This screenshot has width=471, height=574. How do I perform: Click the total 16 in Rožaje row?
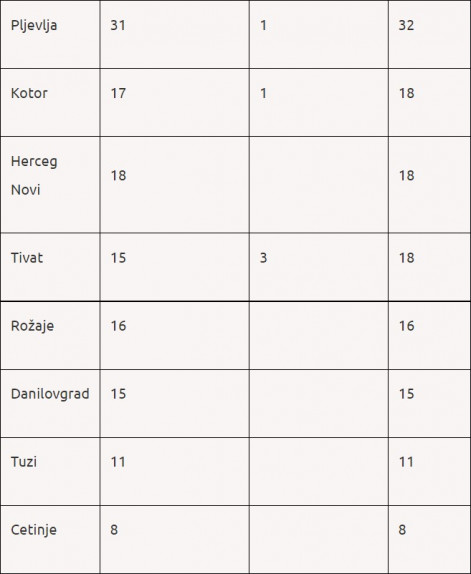(407, 326)
